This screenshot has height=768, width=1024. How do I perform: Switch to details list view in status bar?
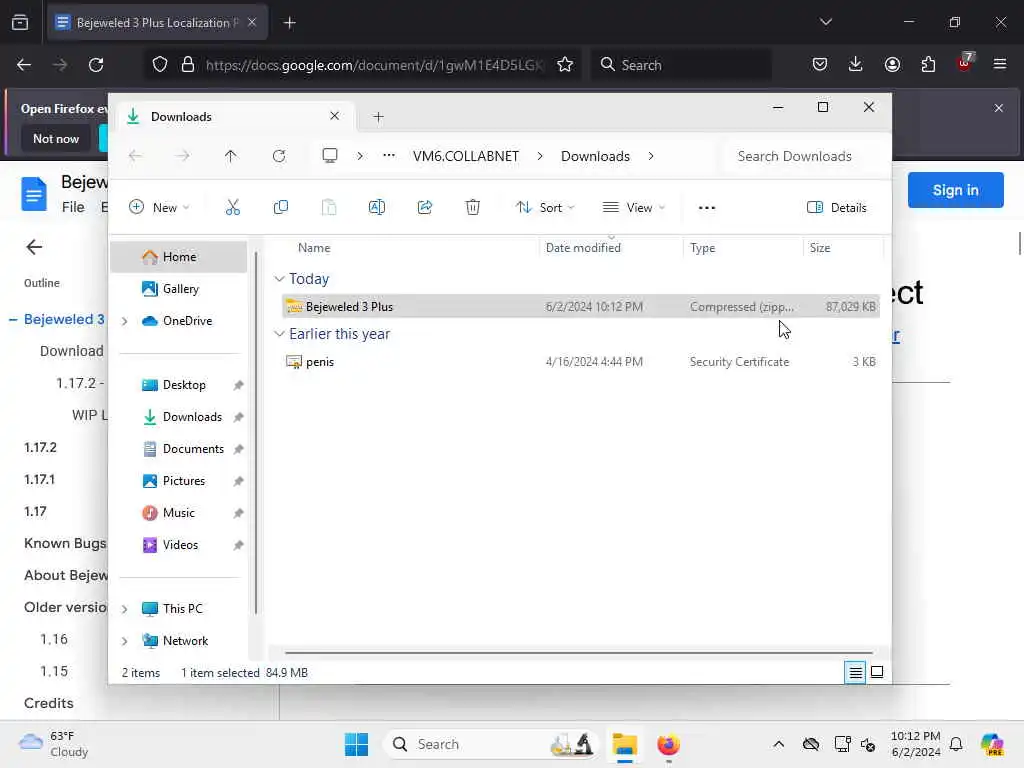tap(855, 673)
